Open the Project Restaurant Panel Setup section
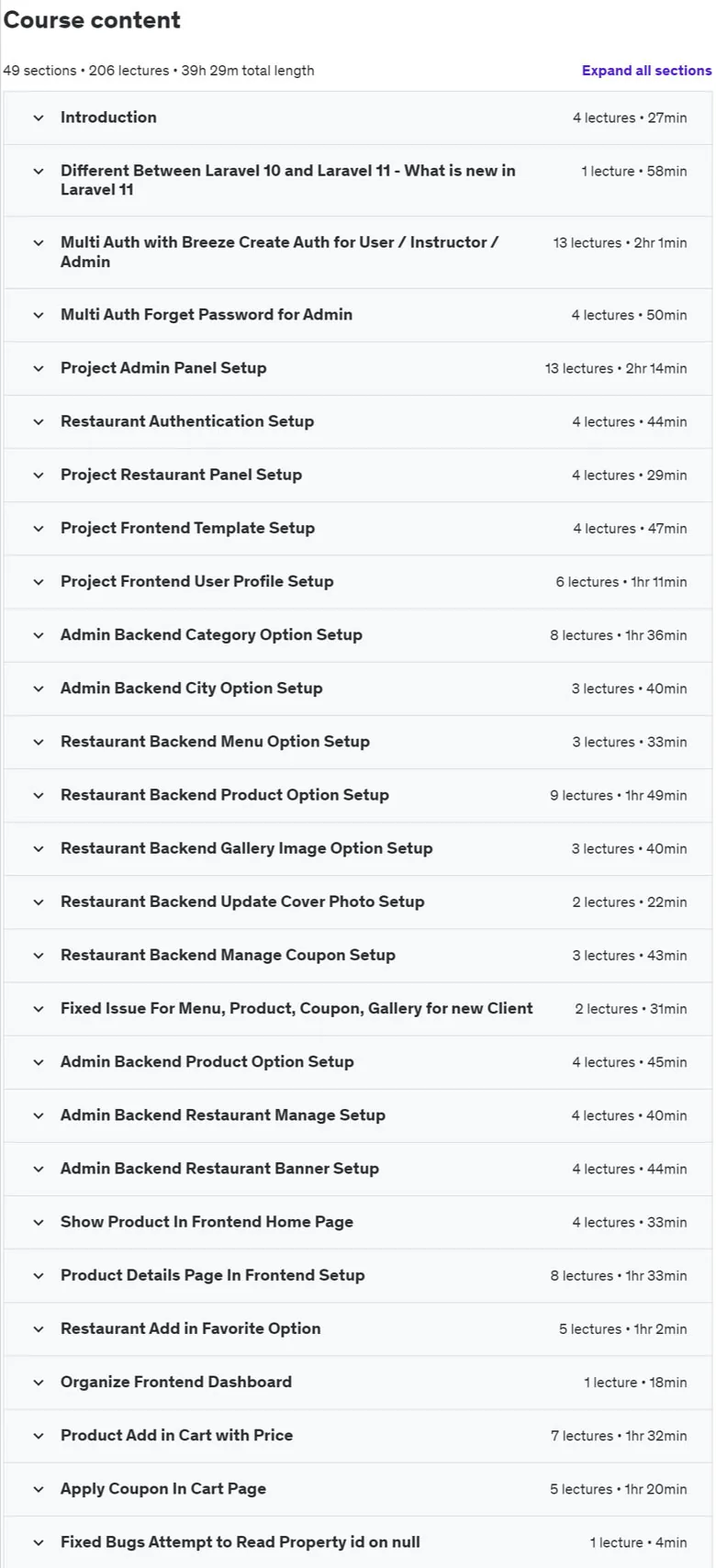 pos(358,475)
